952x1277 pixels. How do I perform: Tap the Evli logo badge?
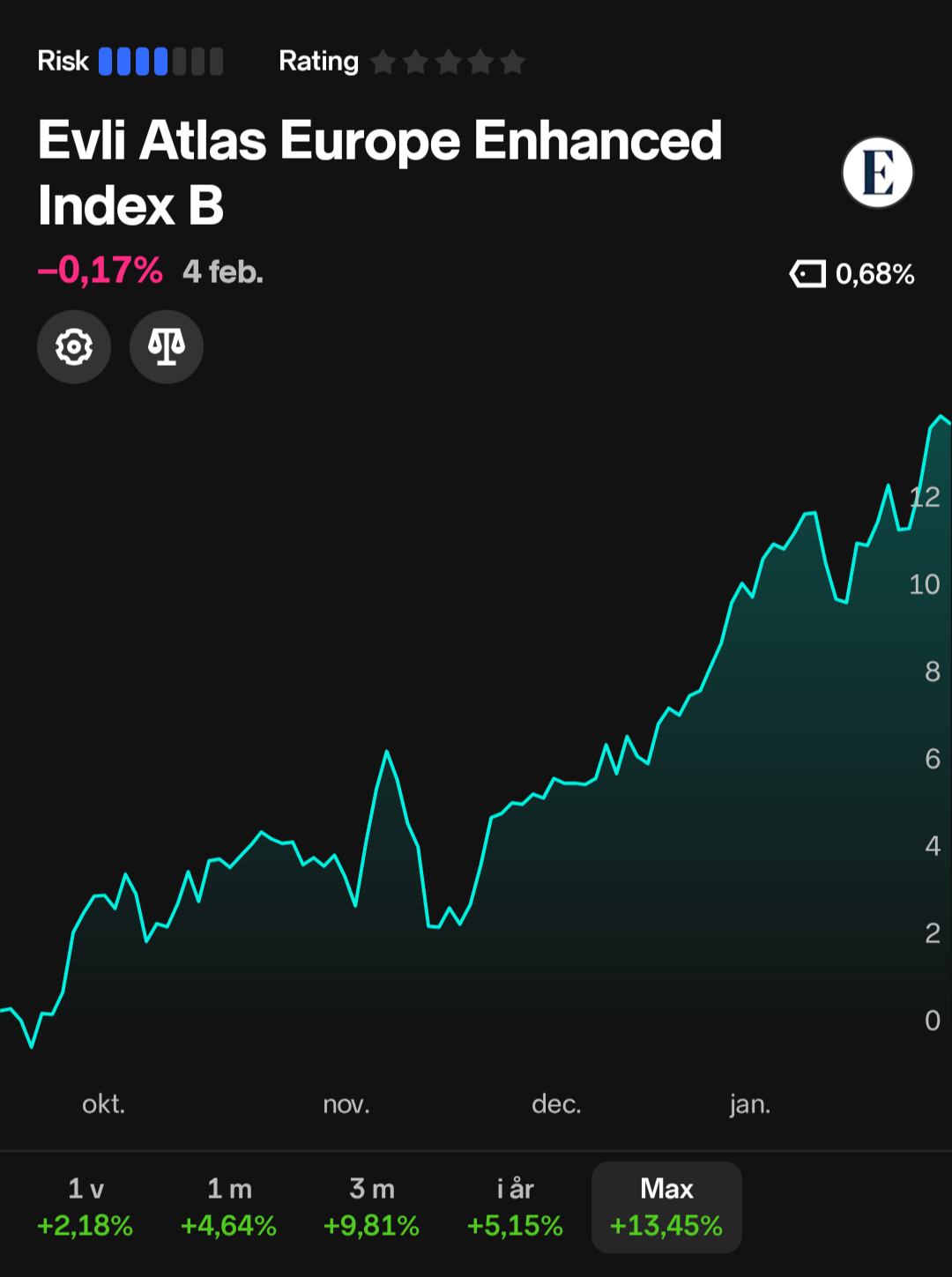click(877, 173)
